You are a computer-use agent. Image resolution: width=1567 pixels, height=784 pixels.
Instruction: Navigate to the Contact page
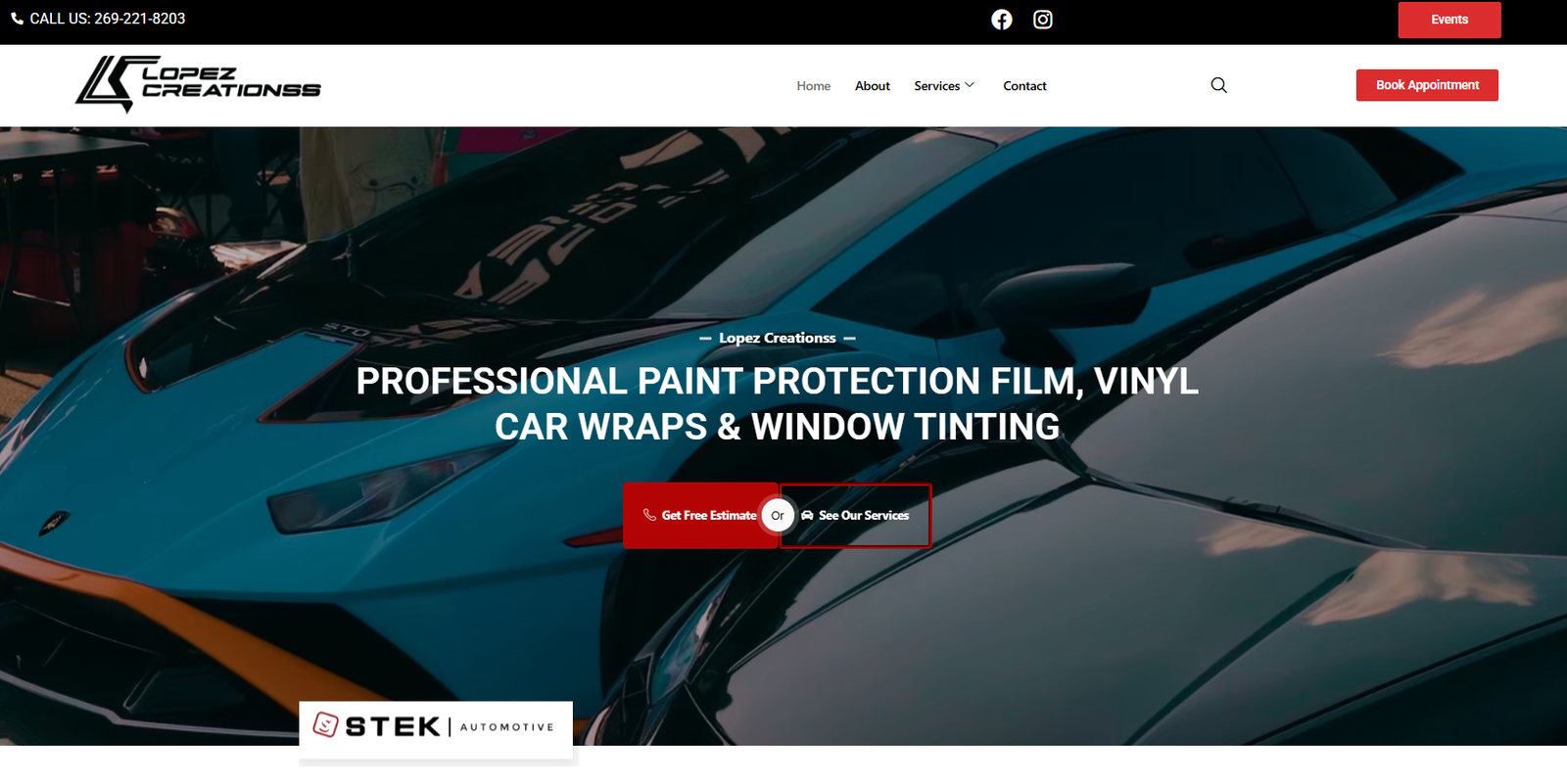coord(1024,86)
